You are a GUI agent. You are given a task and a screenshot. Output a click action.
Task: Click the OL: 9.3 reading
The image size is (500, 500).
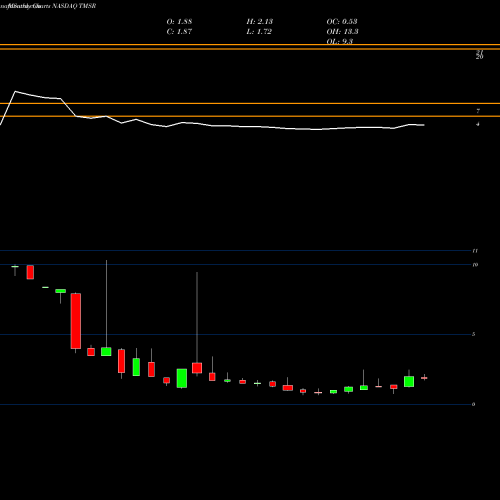340,41
